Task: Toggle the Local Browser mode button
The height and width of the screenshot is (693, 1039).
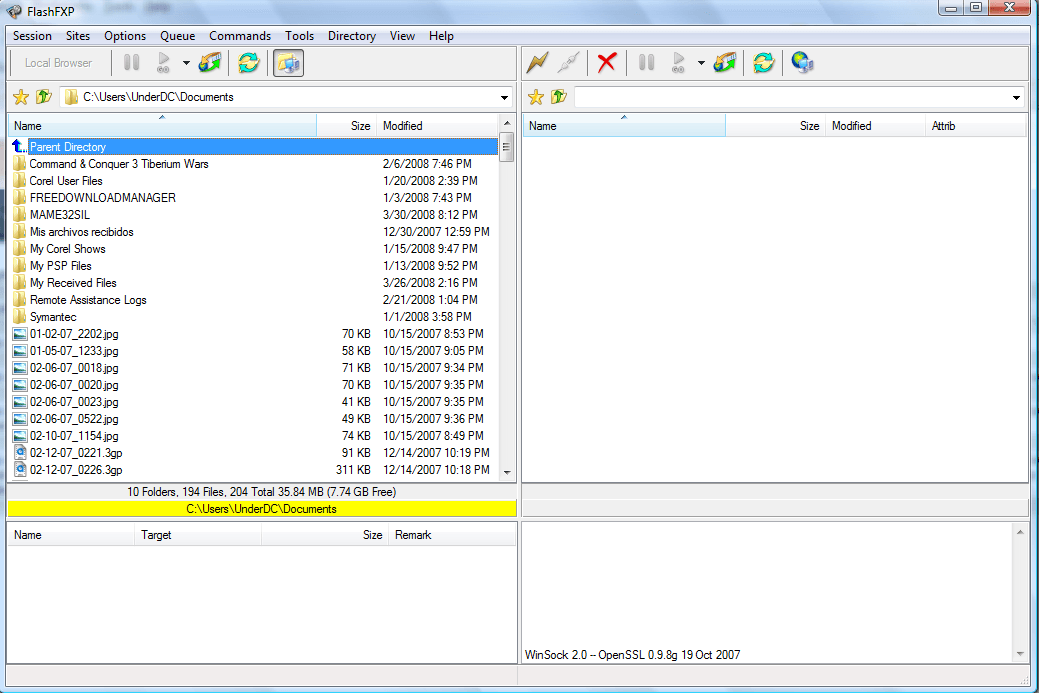Action: 59,62
